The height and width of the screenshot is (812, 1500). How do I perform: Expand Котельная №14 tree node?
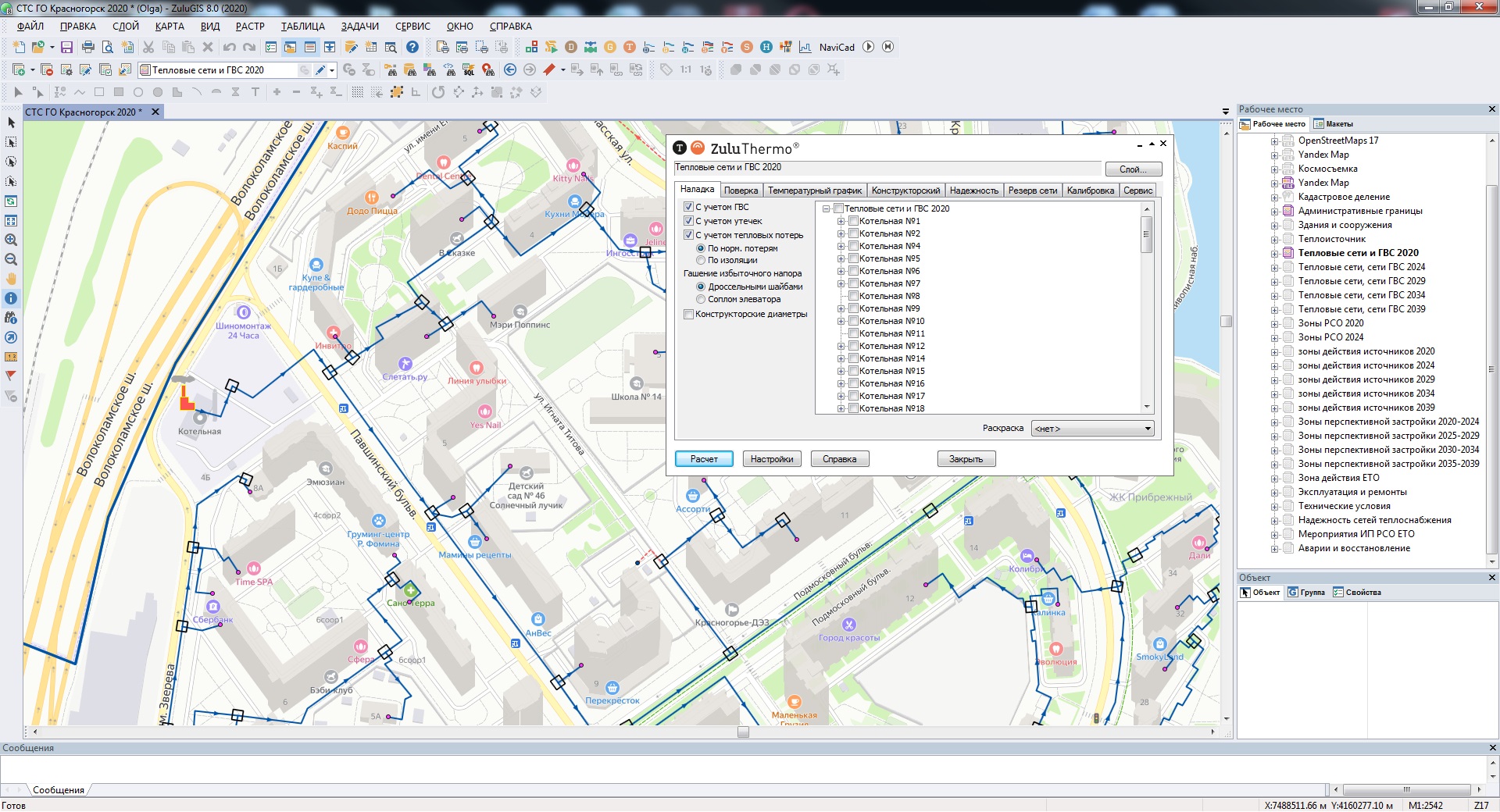coord(841,358)
